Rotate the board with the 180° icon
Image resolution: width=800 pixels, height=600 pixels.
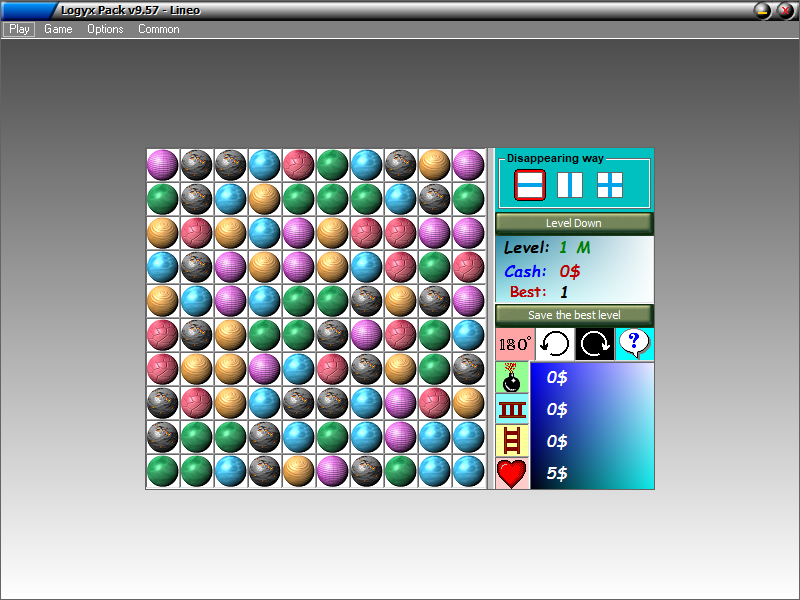(x=515, y=344)
